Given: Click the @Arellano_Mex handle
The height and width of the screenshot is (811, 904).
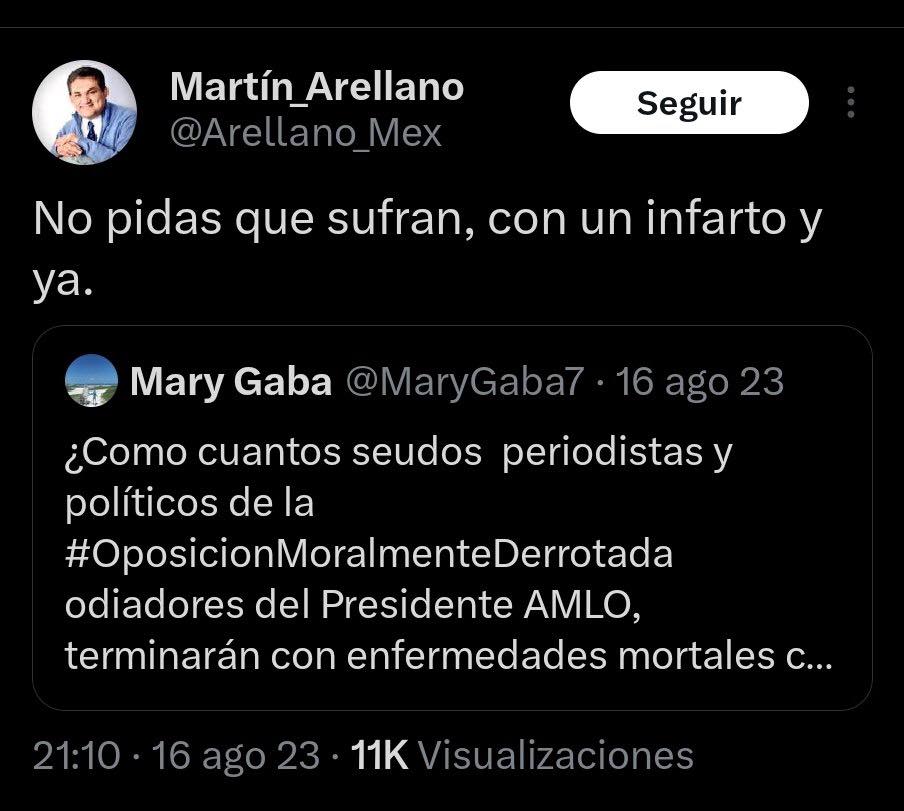Looking at the screenshot, I should point(306,133).
